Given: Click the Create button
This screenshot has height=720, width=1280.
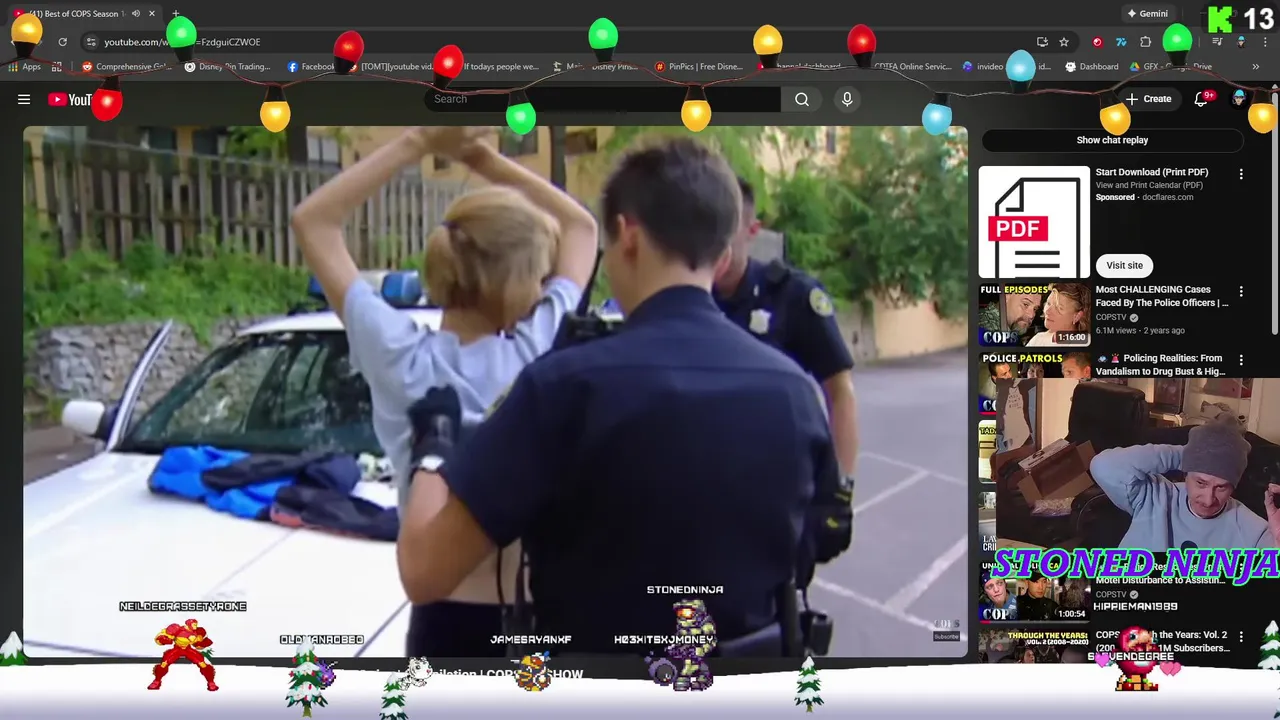Looking at the screenshot, I should 1148,99.
